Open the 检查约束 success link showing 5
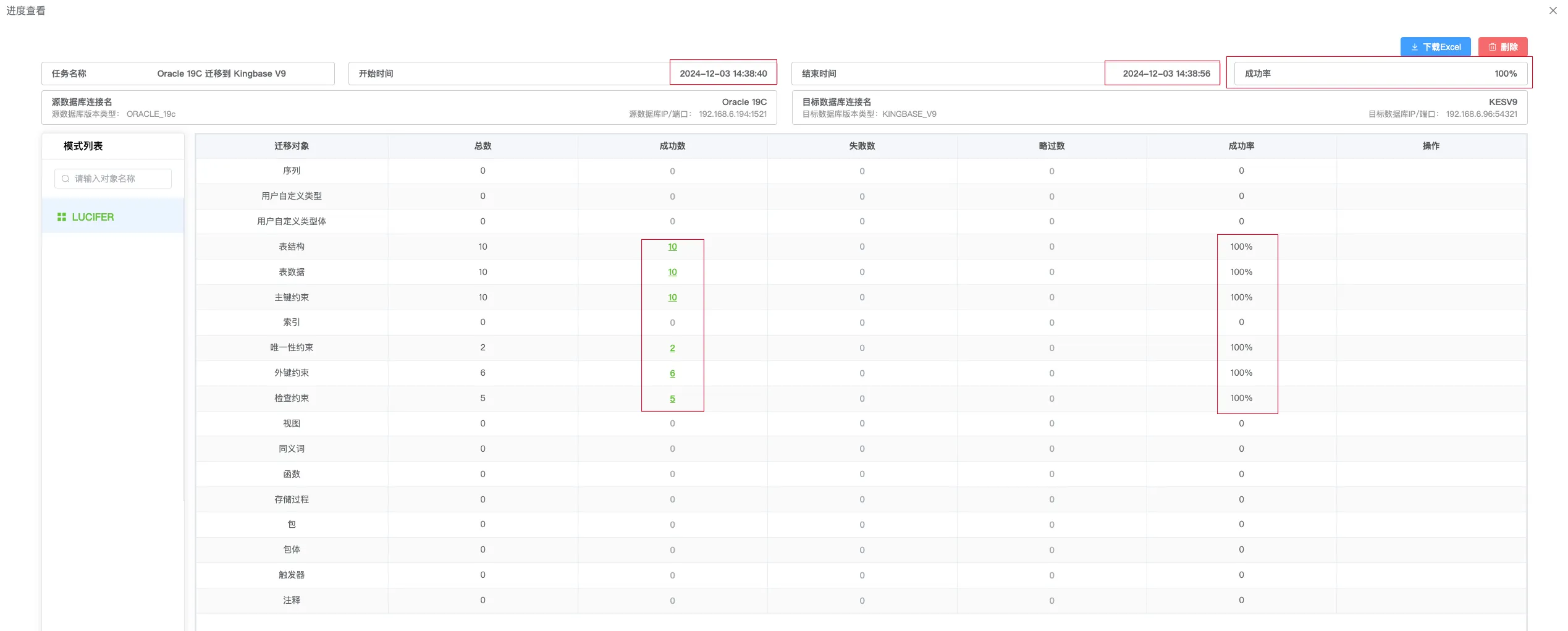Screen dimensions: 1568x631 pos(672,398)
